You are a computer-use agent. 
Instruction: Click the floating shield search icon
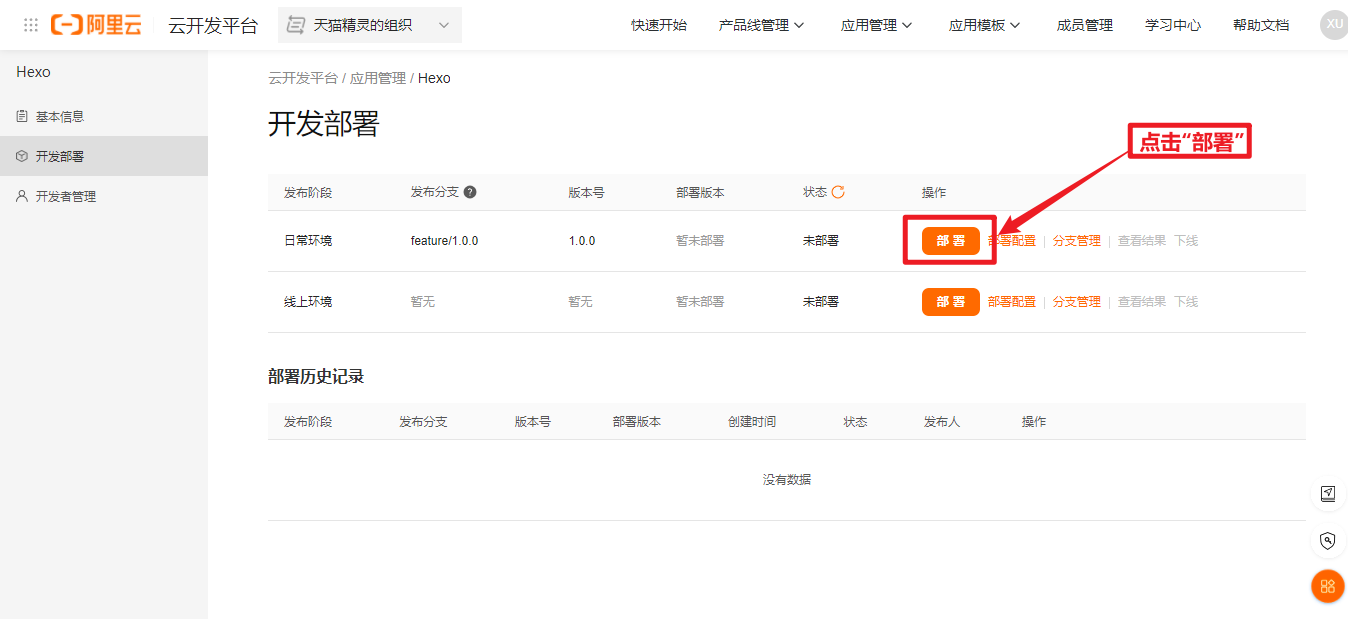click(x=1328, y=541)
